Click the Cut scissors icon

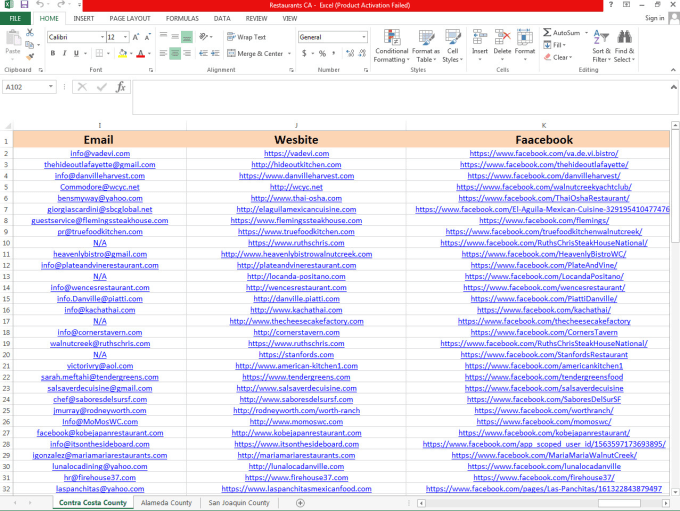[30, 33]
